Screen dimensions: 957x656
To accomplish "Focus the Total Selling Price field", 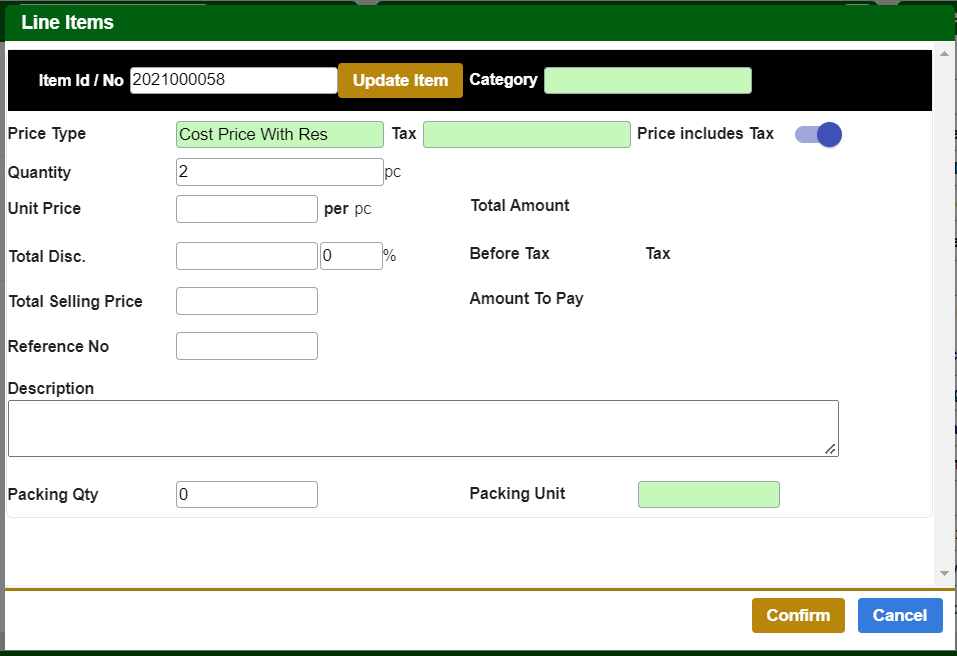I will coord(246,301).
